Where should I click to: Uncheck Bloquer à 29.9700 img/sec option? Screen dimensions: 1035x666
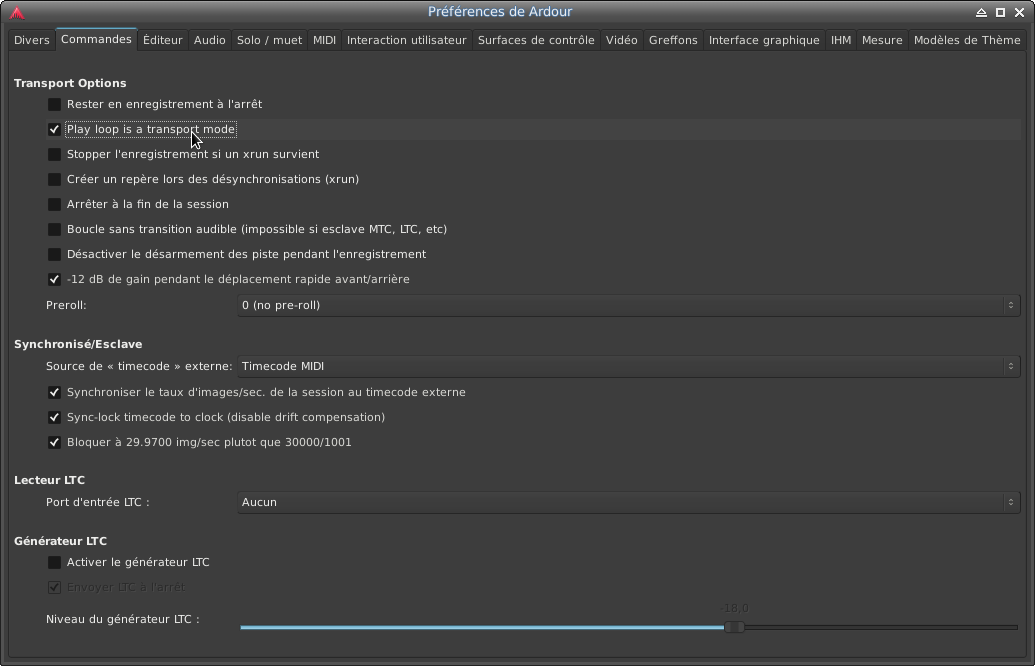coord(54,443)
